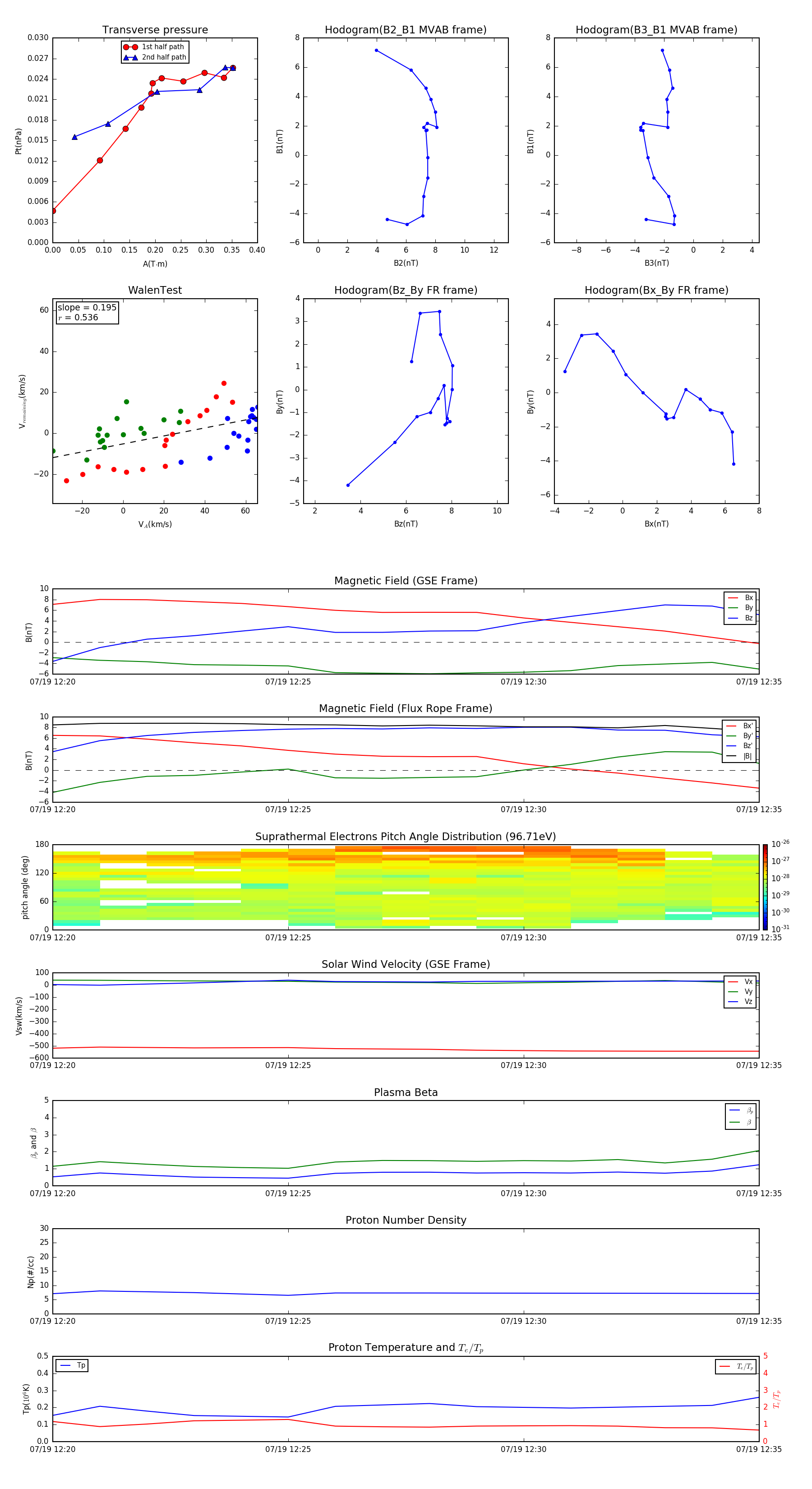This screenshot has width=812, height=1489.
Task: Click the "Transverse pressure" plot title
Action: tap(155, 30)
